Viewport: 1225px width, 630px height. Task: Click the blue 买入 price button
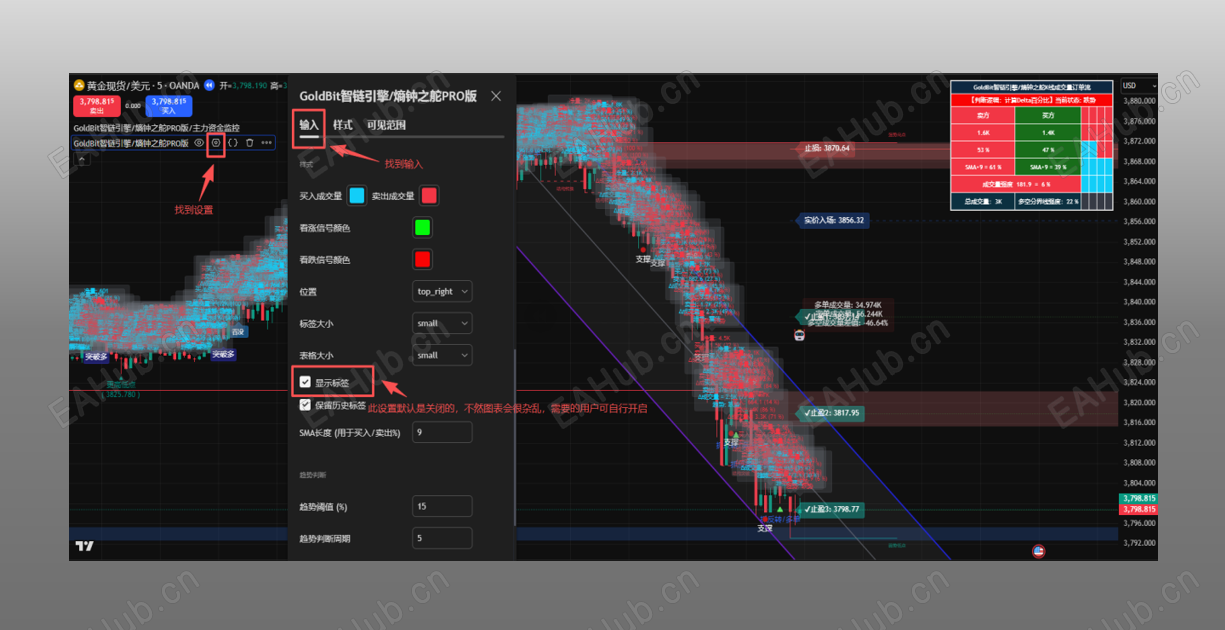(x=168, y=106)
